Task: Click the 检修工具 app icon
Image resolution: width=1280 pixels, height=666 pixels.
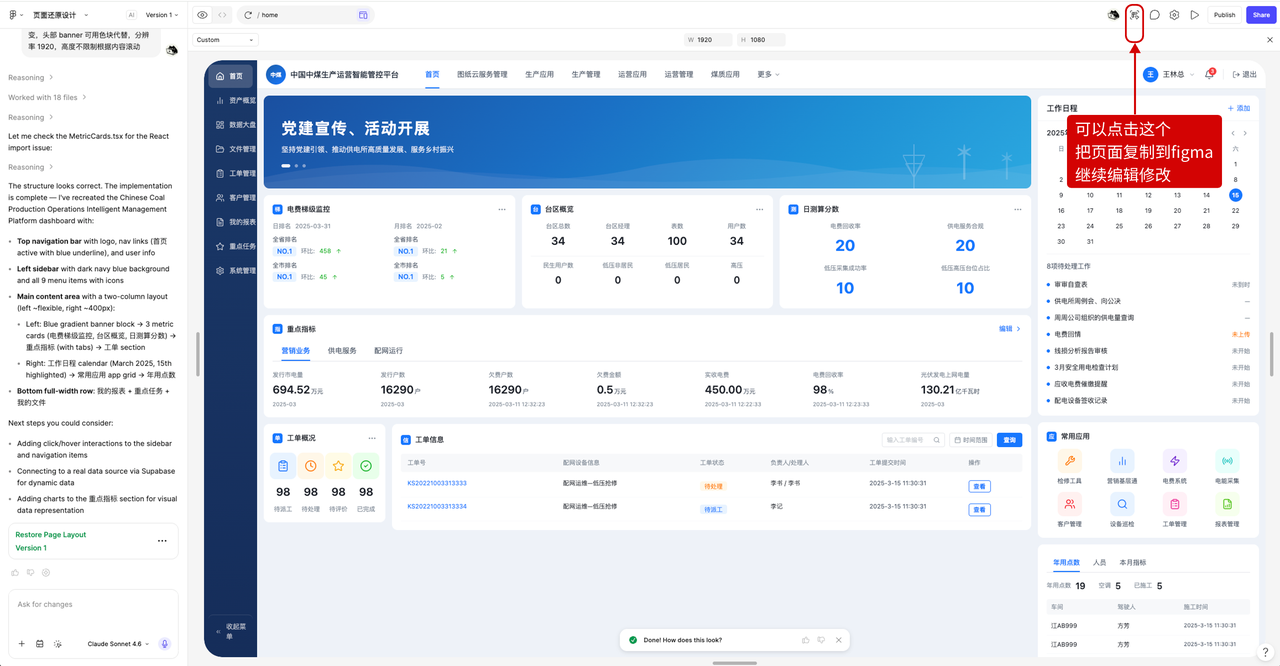Action: coord(1069,461)
